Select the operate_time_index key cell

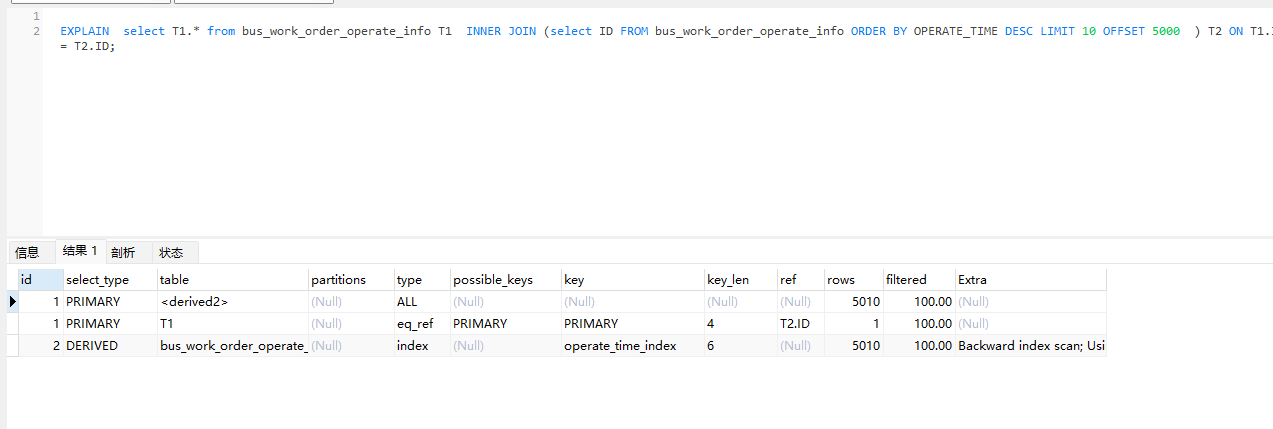(x=620, y=346)
